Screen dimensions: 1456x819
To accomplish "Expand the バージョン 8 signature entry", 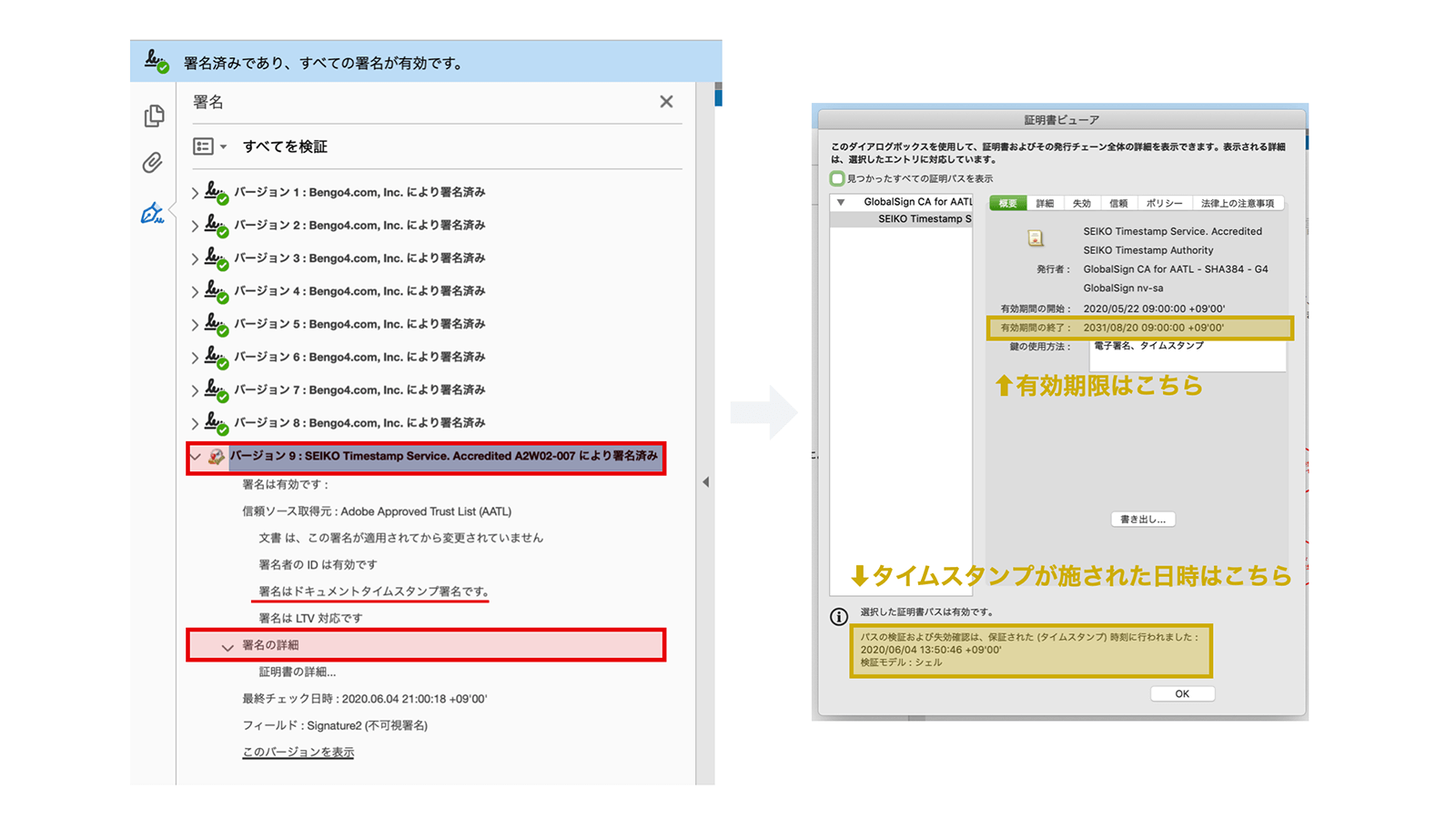I will pos(195,423).
